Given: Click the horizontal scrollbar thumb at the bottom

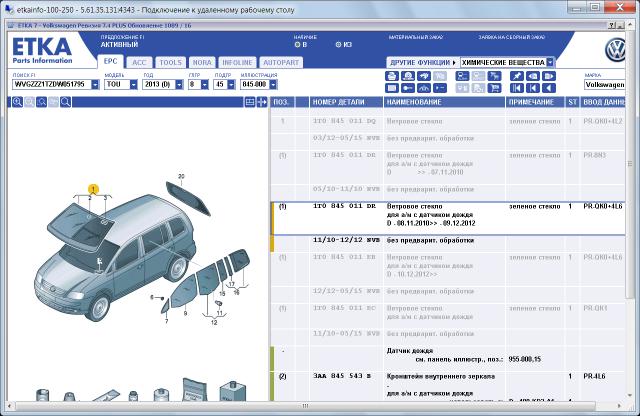Looking at the screenshot, I should pos(305,406).
